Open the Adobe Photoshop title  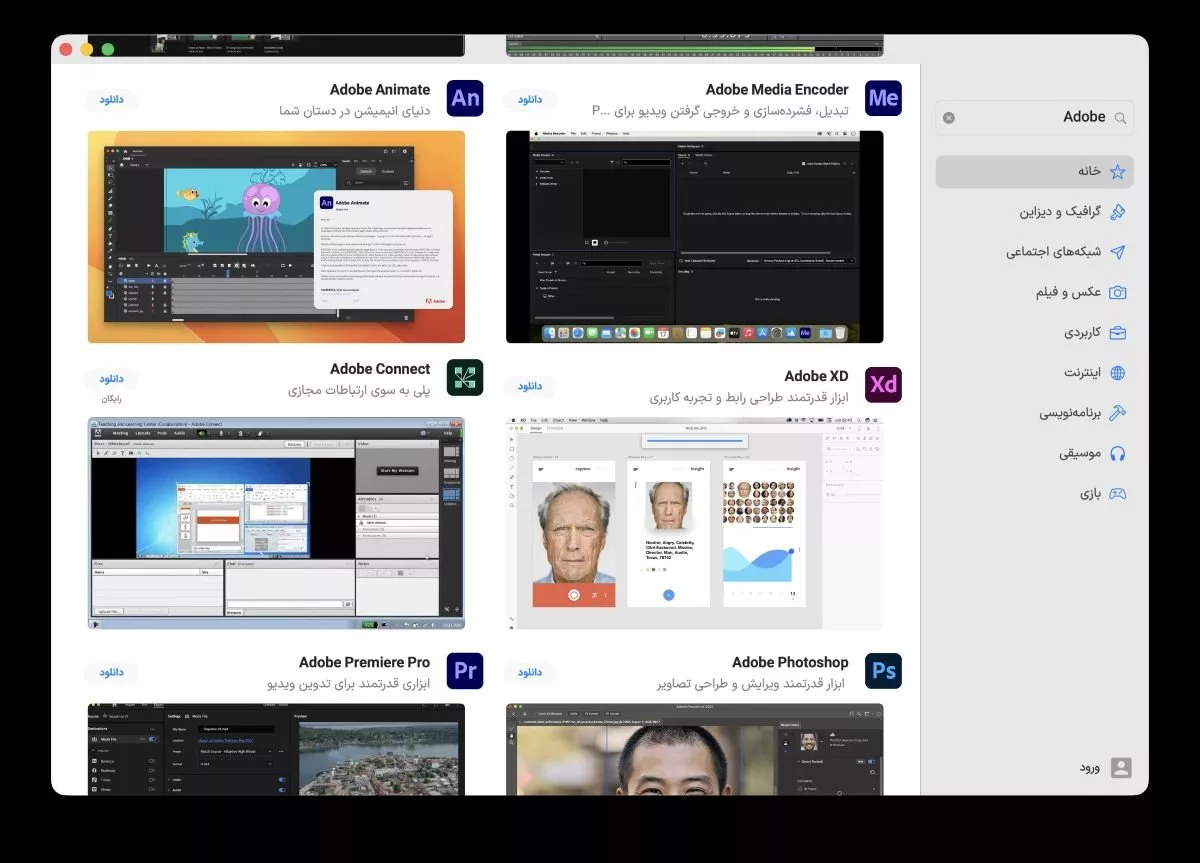(790, 662)
